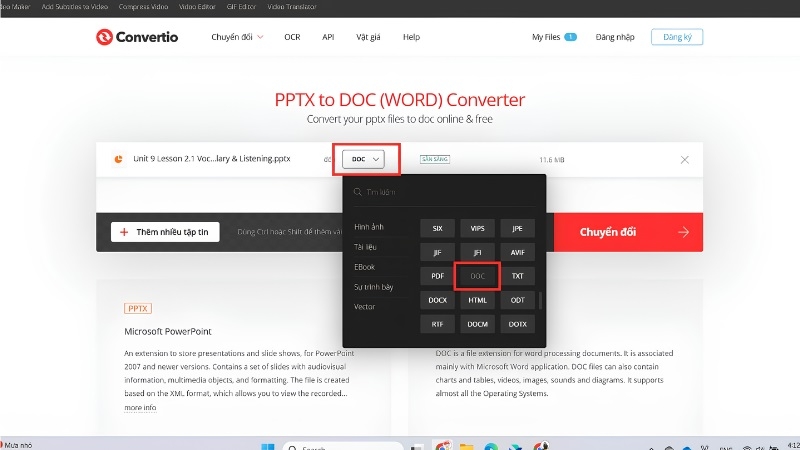Click the Microsoft PowerPoint heading

click(168, 331)
